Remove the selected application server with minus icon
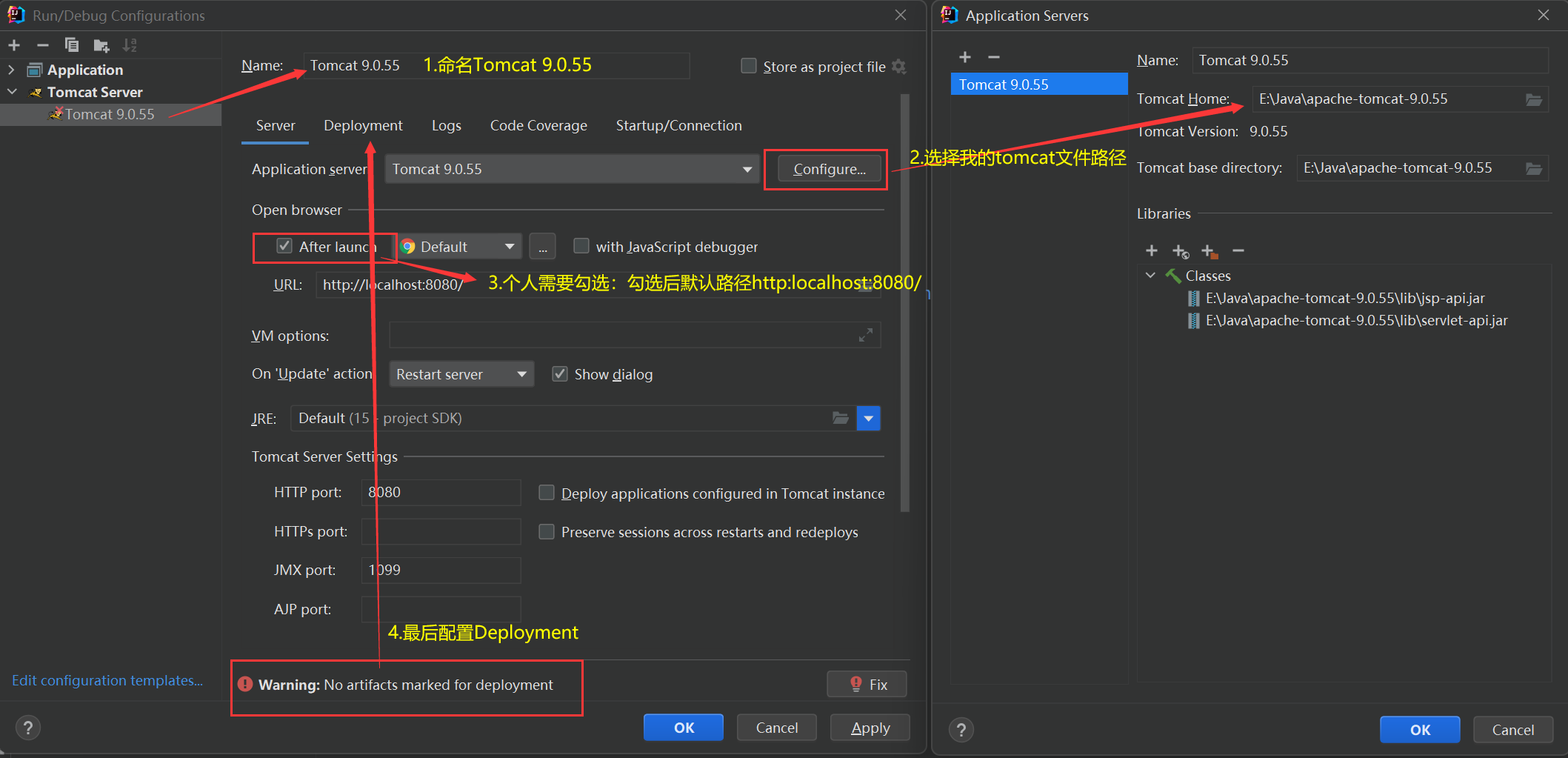The image size is (1568, 758). click(x=993, y=56)
